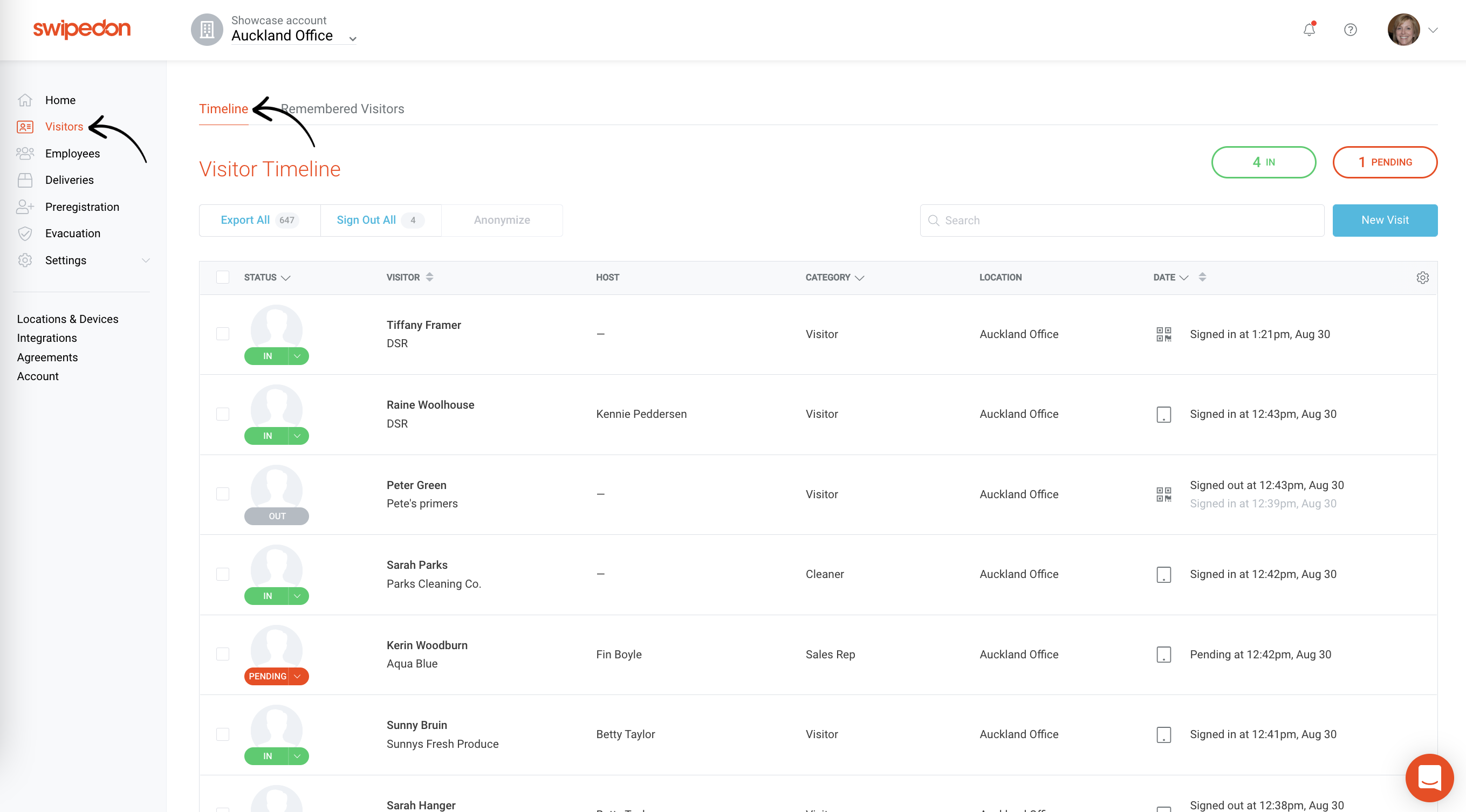The image size is (1466, 812).
Task: Click the tablet icon for Raine Woolhouse
Action: click(1164, 414)
